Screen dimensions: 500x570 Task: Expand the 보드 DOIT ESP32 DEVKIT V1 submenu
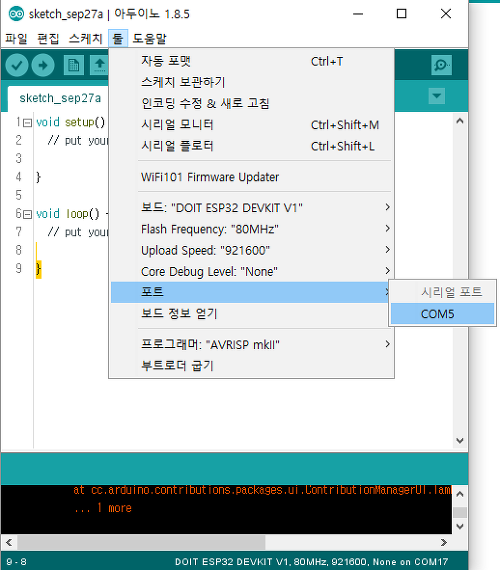pos(252,208)
